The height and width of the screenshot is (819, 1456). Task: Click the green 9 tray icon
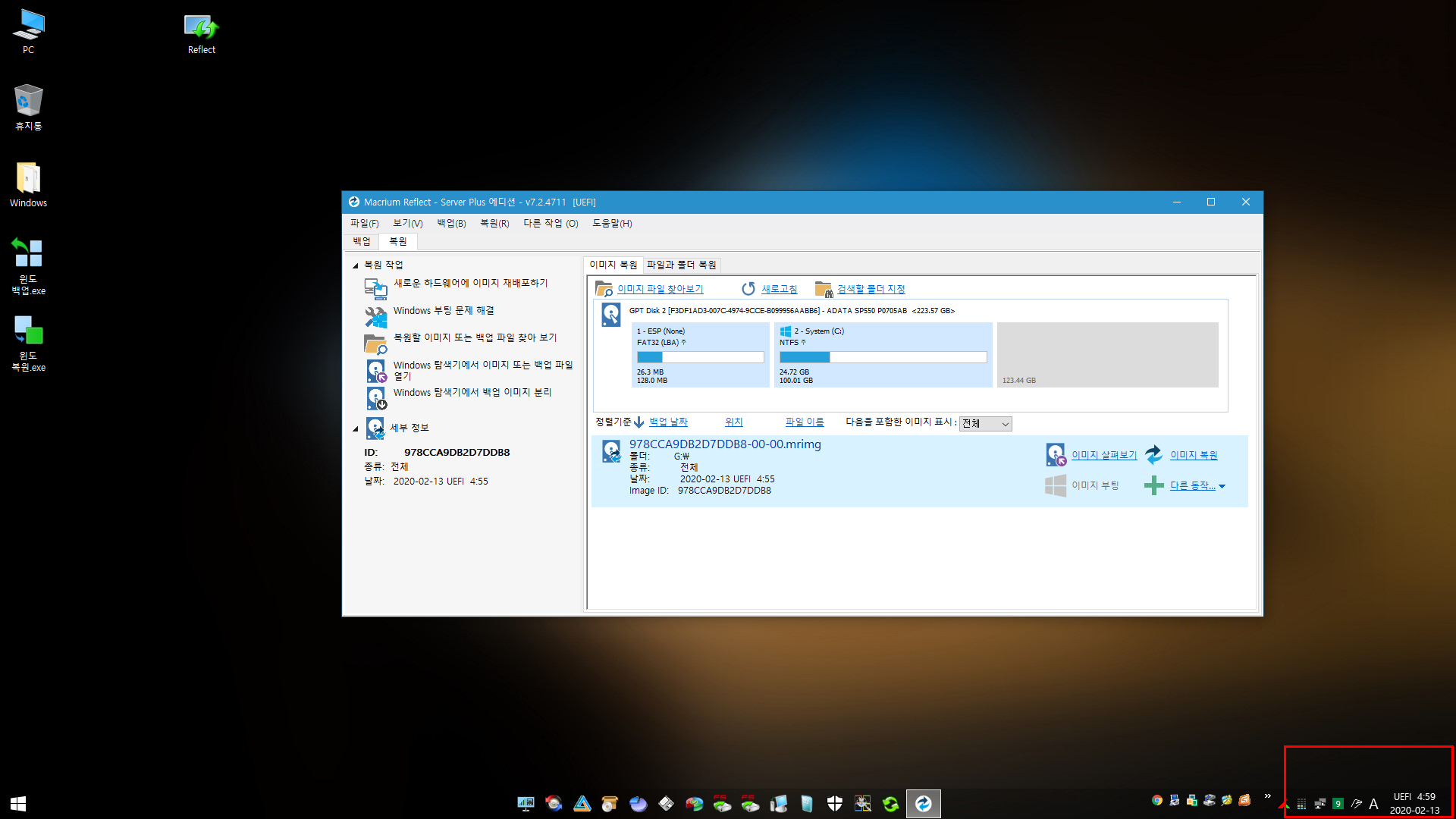pyautogui.click(x=1338, y=804)
